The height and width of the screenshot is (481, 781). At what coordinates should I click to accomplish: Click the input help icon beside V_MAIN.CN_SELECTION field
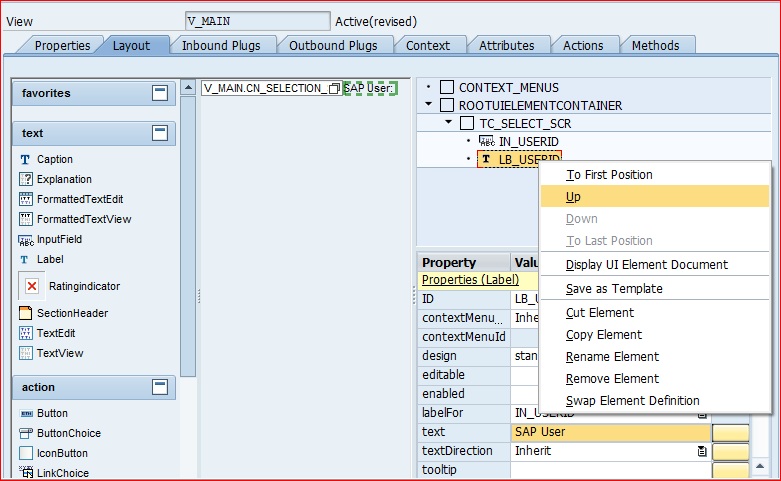coord(334,89)
